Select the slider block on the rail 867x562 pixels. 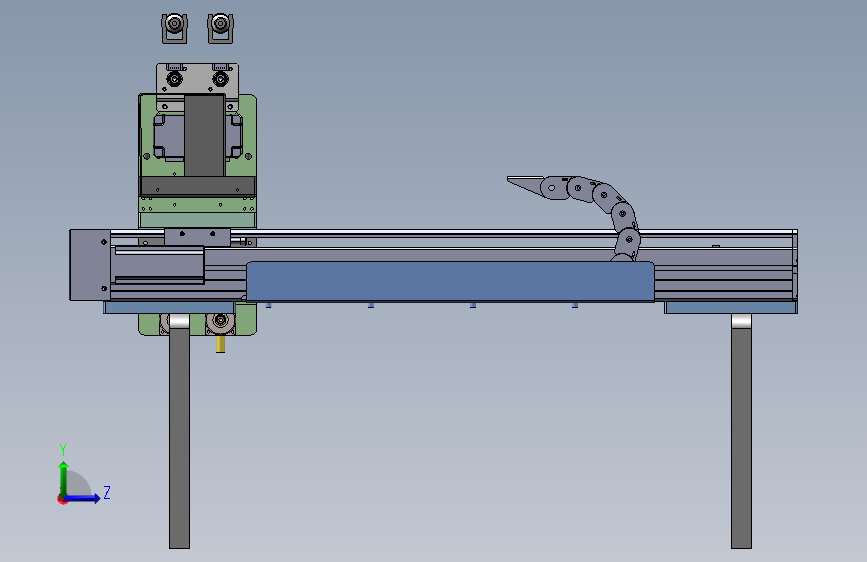coord(197,237)
